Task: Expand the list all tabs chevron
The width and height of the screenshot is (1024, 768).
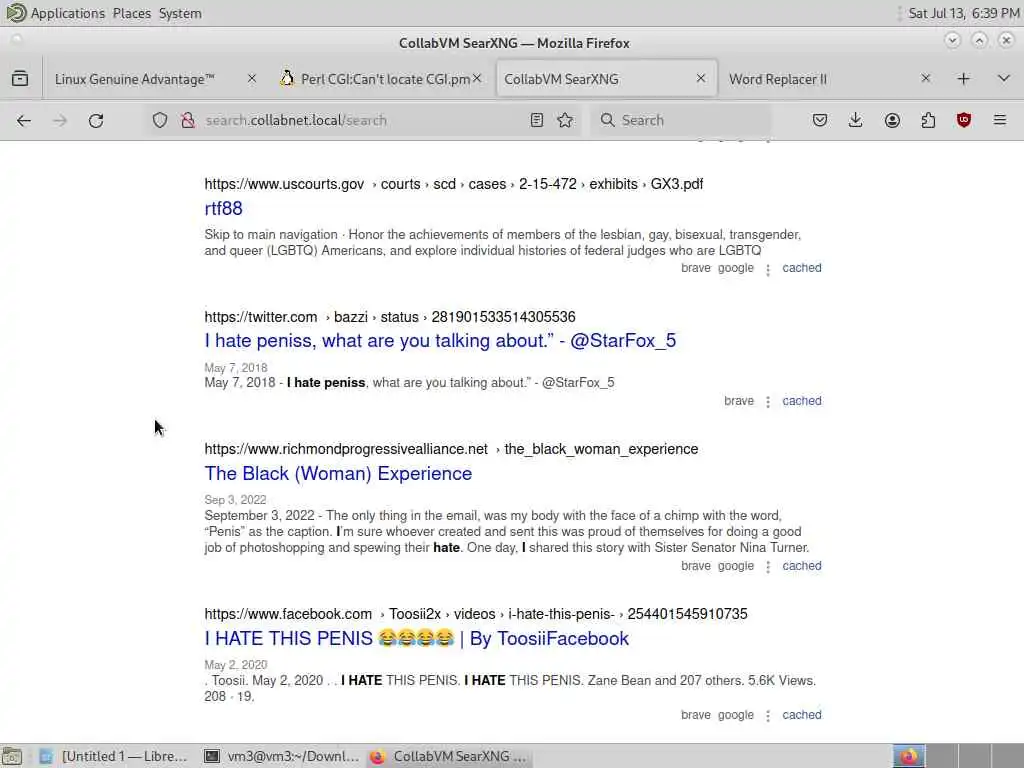Action: point(1004,79)
